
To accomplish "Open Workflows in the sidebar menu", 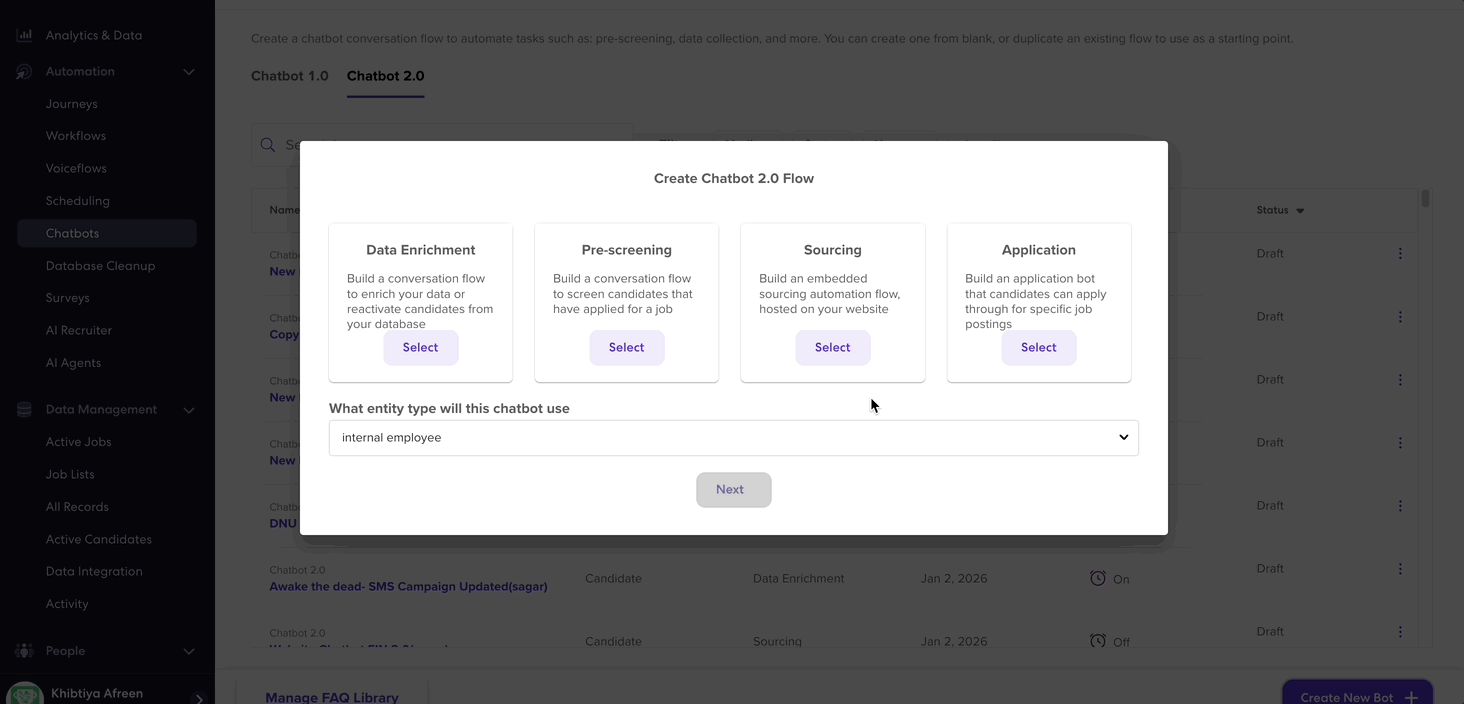I will (x=76, y=136).
